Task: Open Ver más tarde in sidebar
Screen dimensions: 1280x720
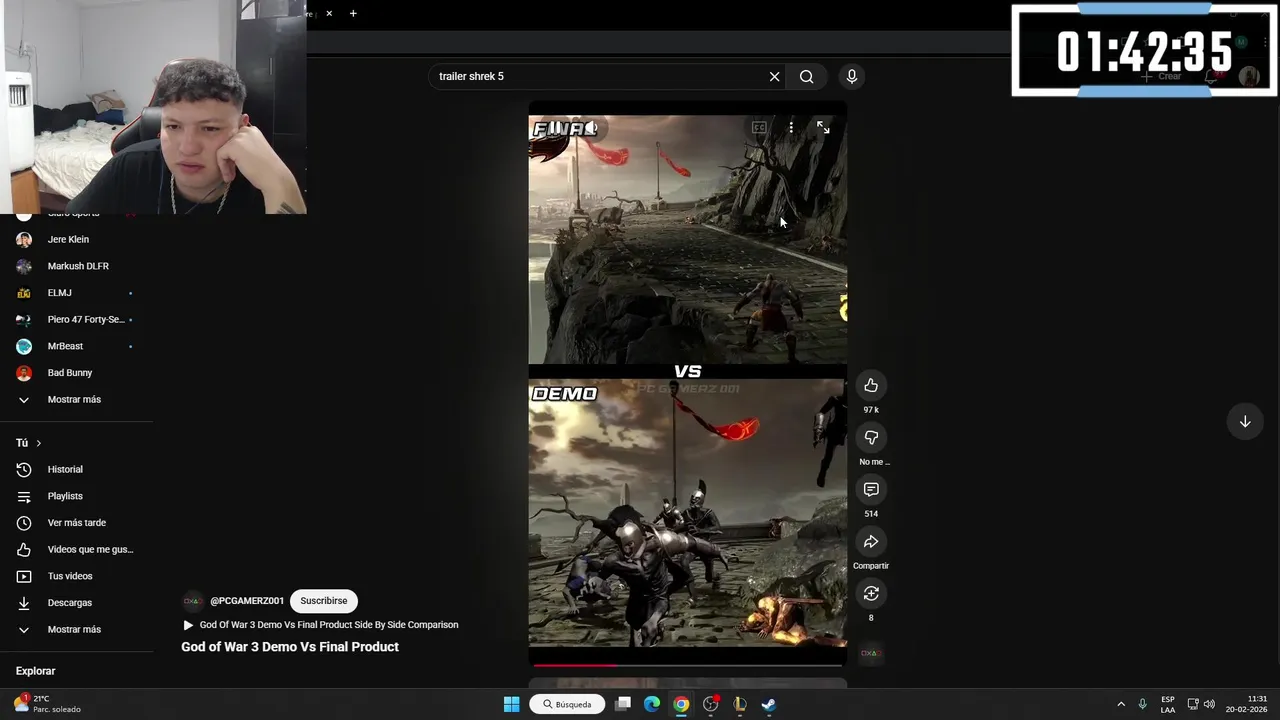Action: (77, 523)
